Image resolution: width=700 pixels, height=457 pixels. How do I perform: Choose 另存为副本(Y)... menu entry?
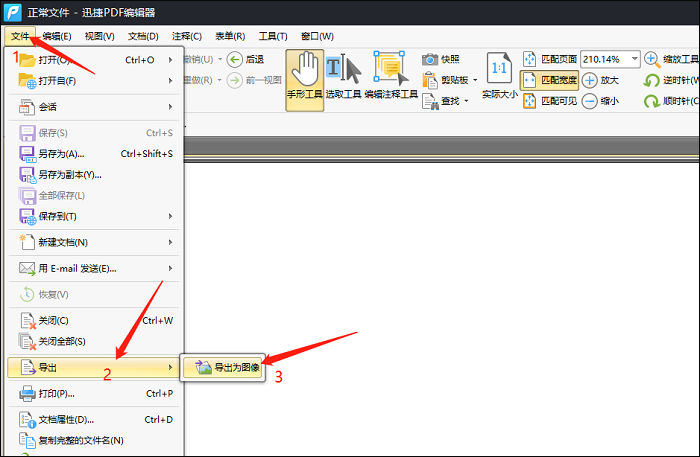click(x=94, y=174)
